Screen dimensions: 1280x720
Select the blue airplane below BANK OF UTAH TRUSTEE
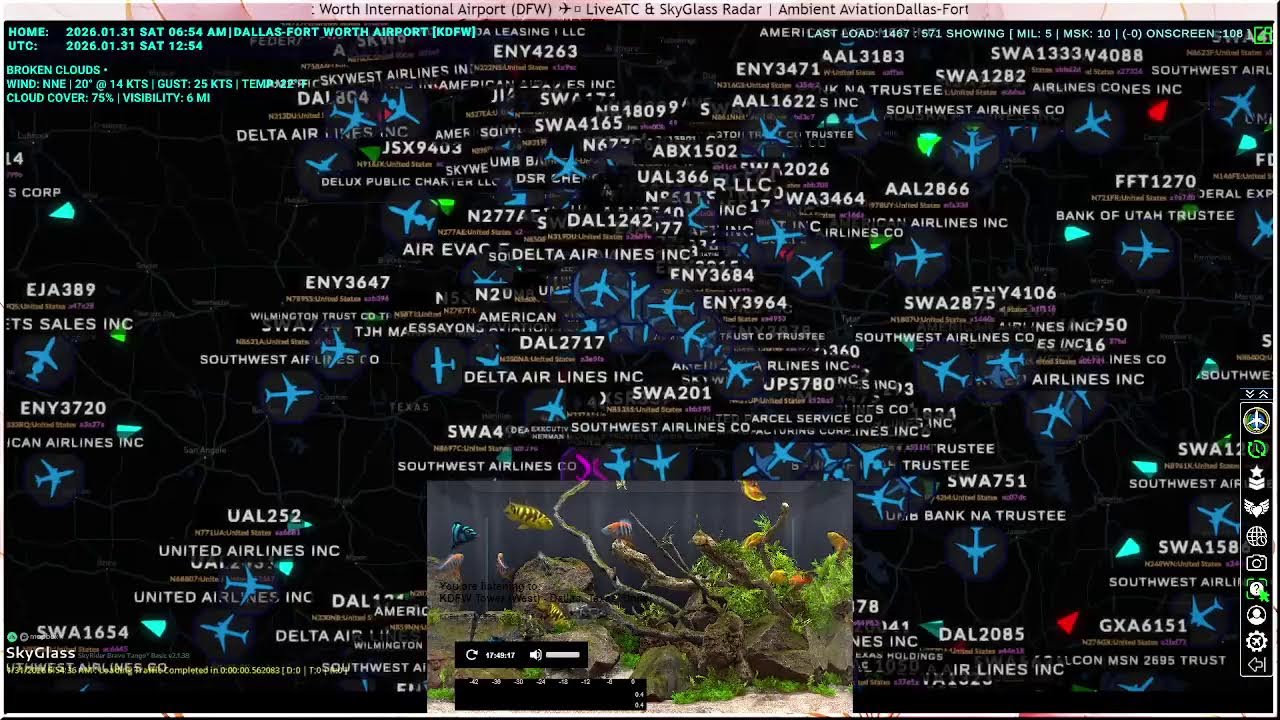point(1146,249)
